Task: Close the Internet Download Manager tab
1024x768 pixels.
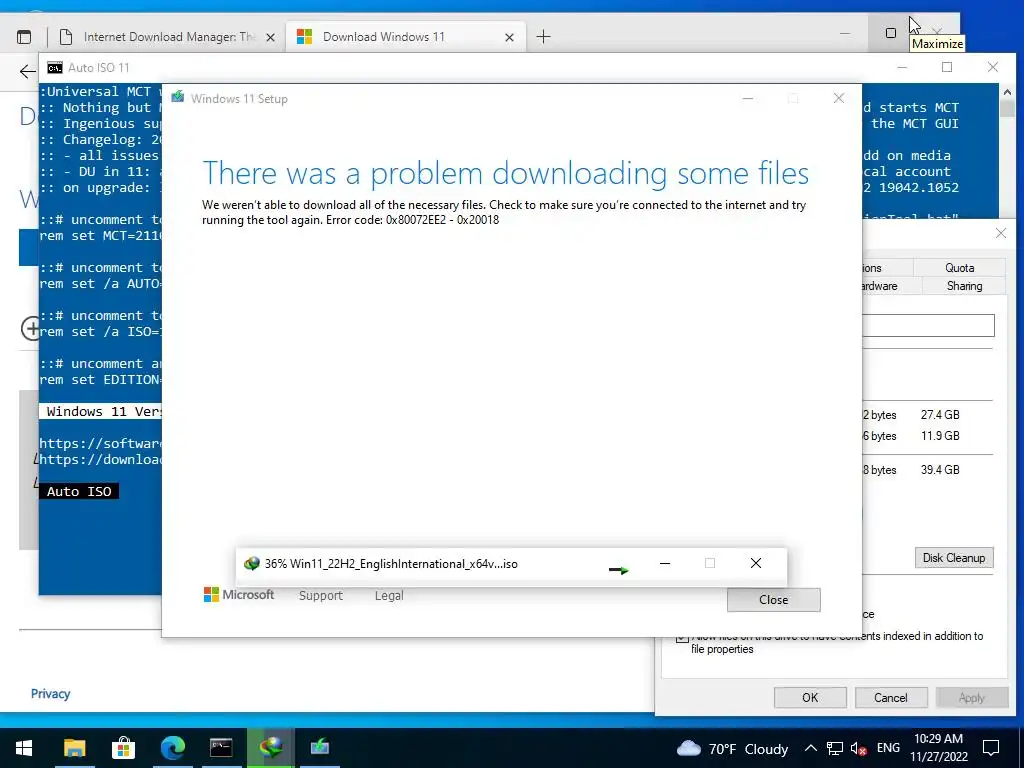Action: point(270,38)
